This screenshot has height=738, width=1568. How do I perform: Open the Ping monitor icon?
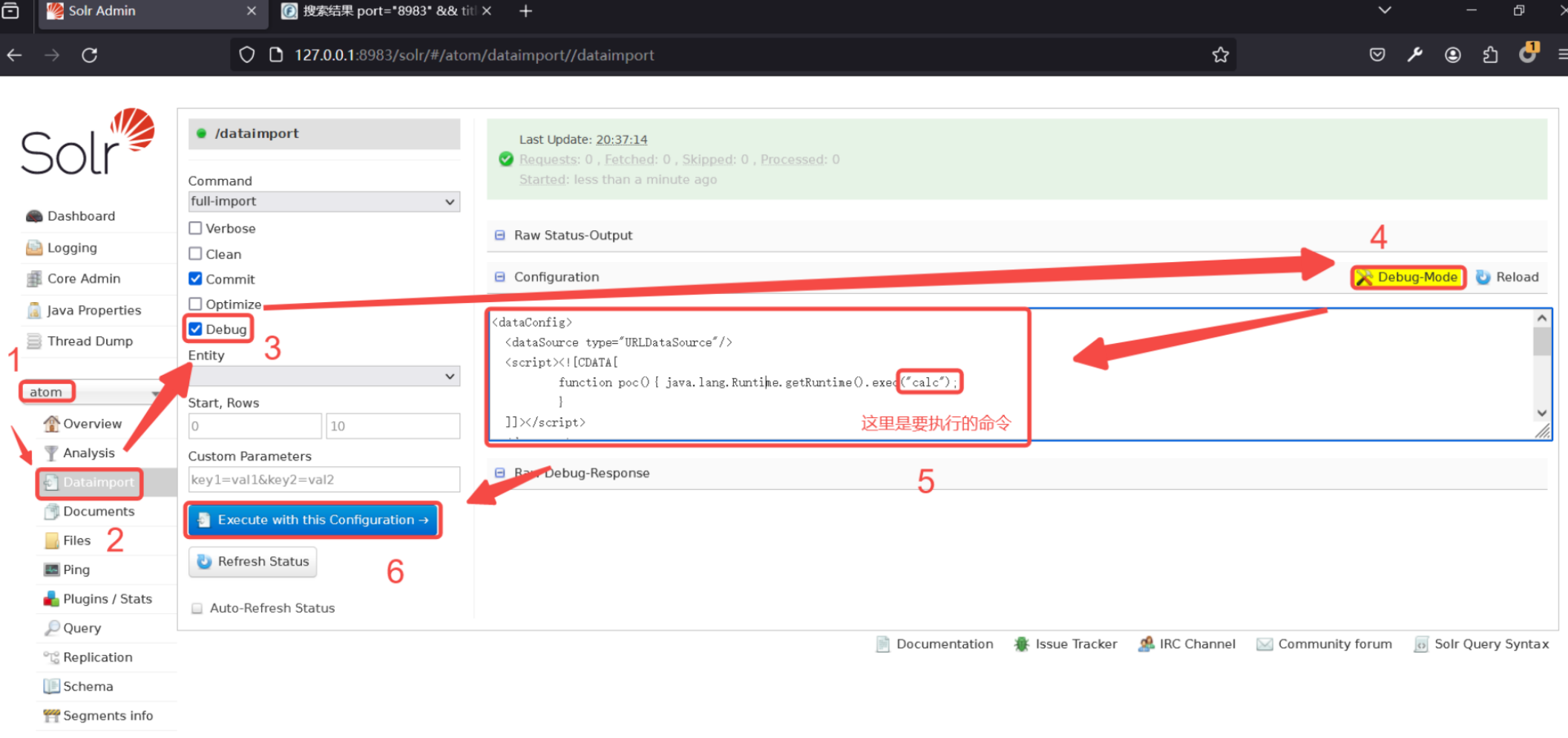tap(51, 569)
